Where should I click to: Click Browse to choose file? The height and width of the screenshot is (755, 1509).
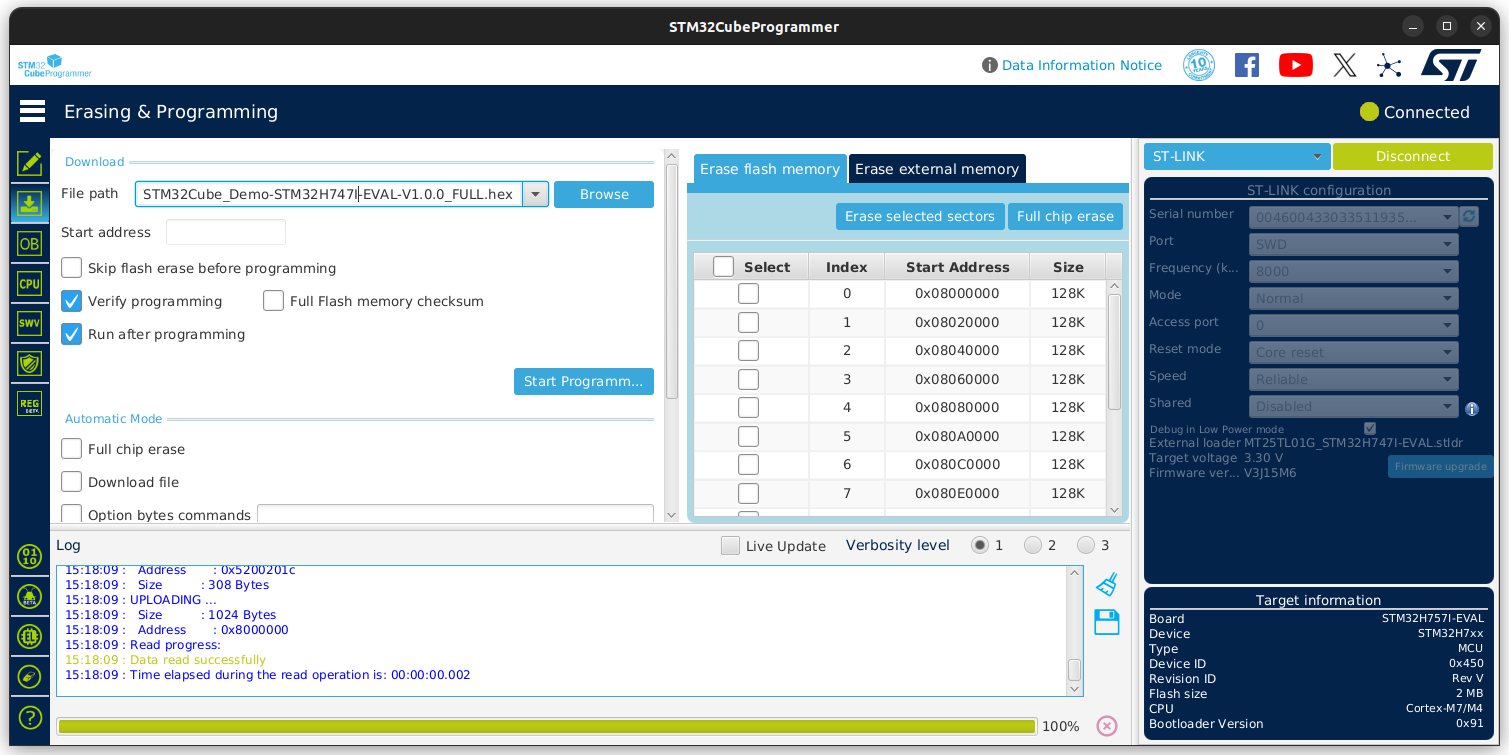pyautogui.click(x=604, y=194)
